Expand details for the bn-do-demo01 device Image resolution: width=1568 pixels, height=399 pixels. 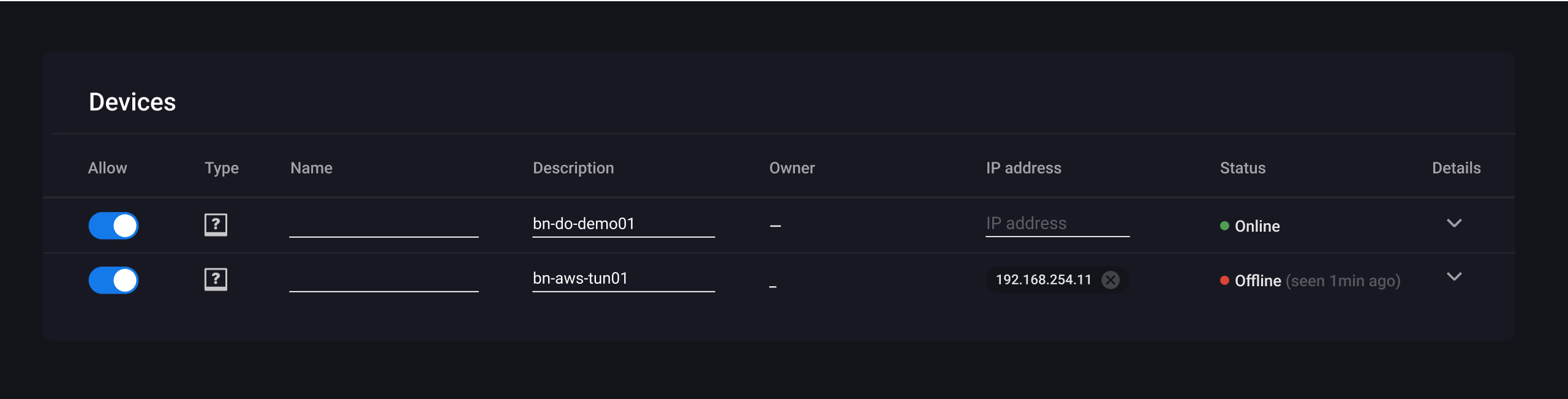pyautogui.click(x=1455, y=223)
